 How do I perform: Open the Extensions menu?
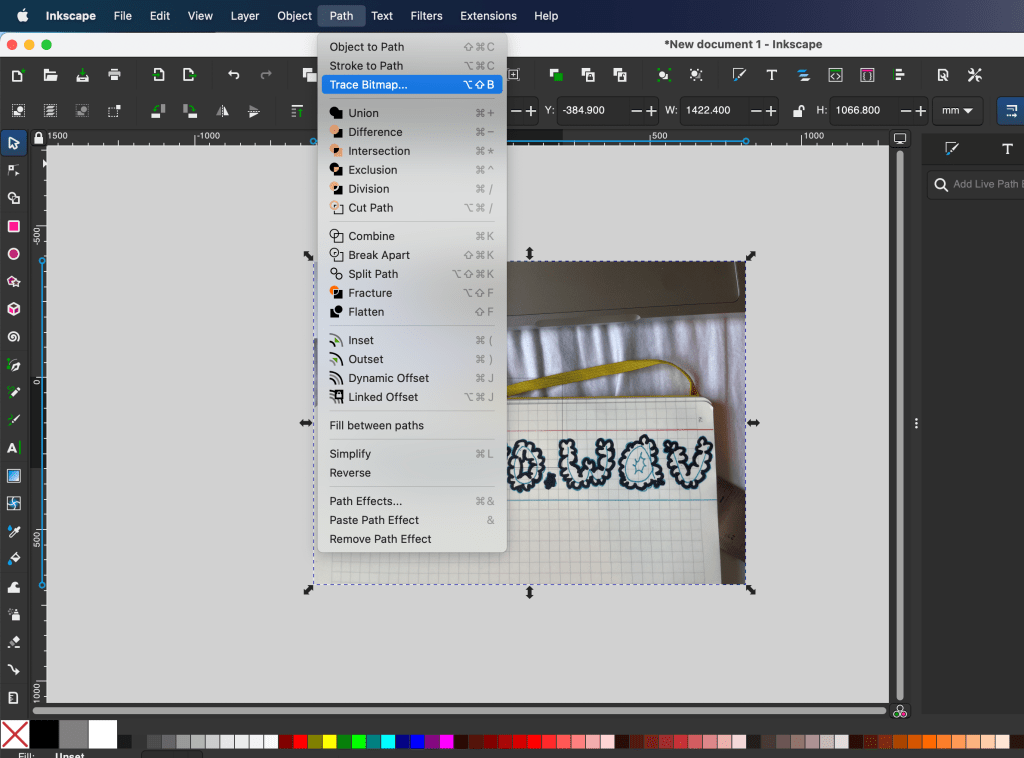pyautogui.click(x=488, y=16)
